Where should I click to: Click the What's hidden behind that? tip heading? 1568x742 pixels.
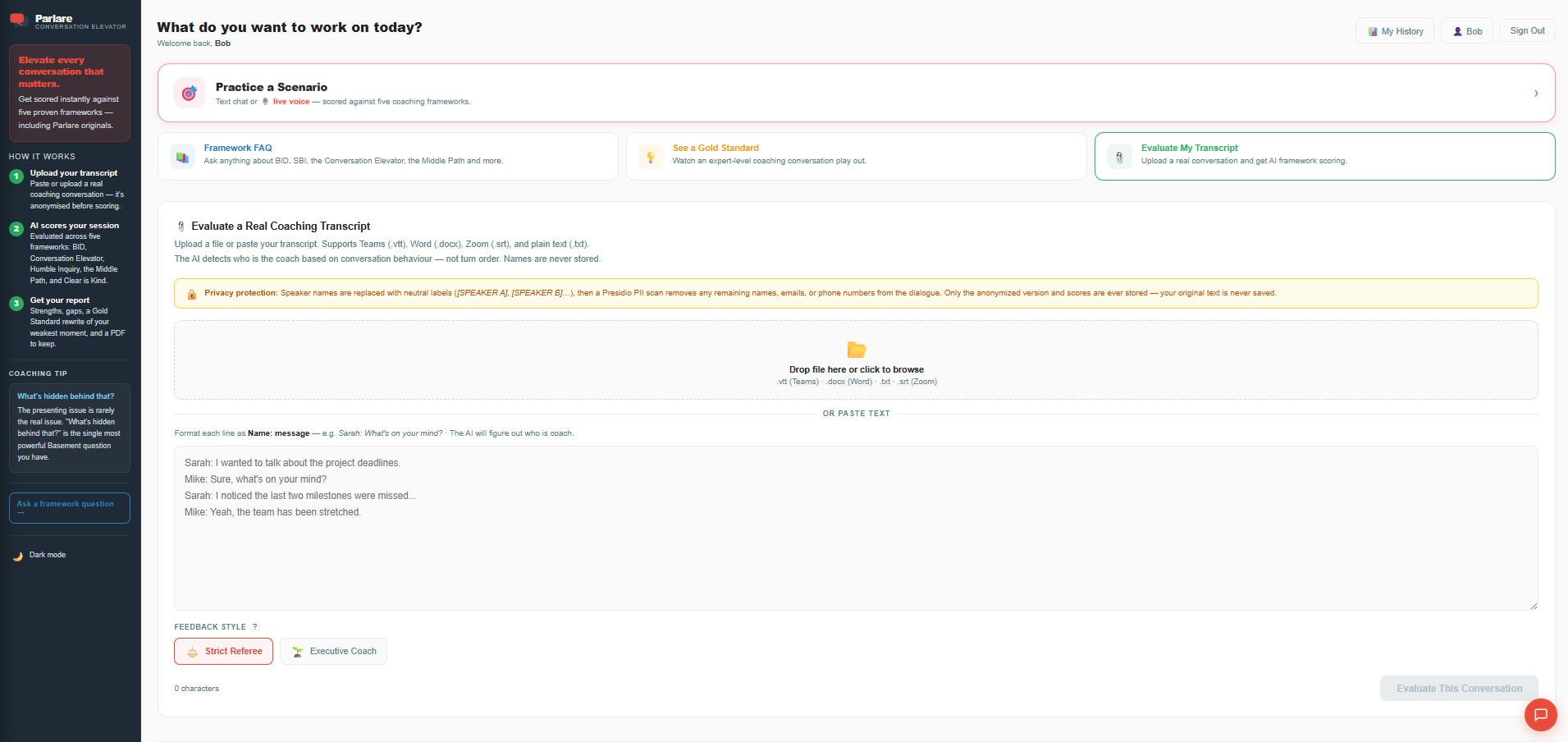click(66, 396)
